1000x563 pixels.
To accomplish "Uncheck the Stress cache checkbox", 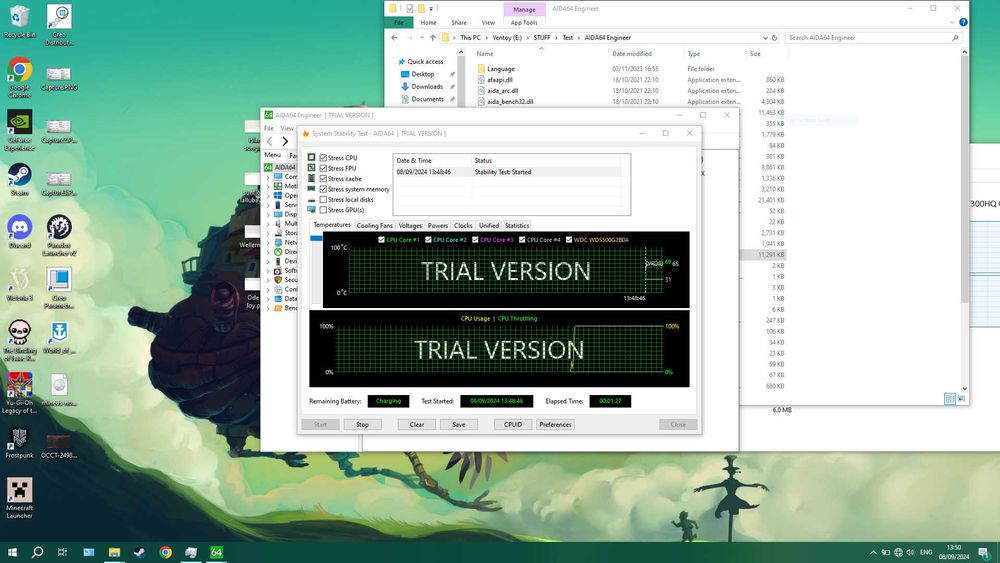I will [x=323, y=179].
